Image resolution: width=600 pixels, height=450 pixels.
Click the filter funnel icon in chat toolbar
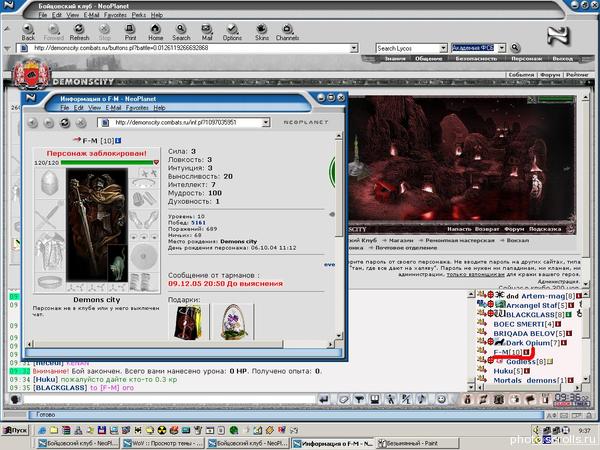(x=359, y=399)
